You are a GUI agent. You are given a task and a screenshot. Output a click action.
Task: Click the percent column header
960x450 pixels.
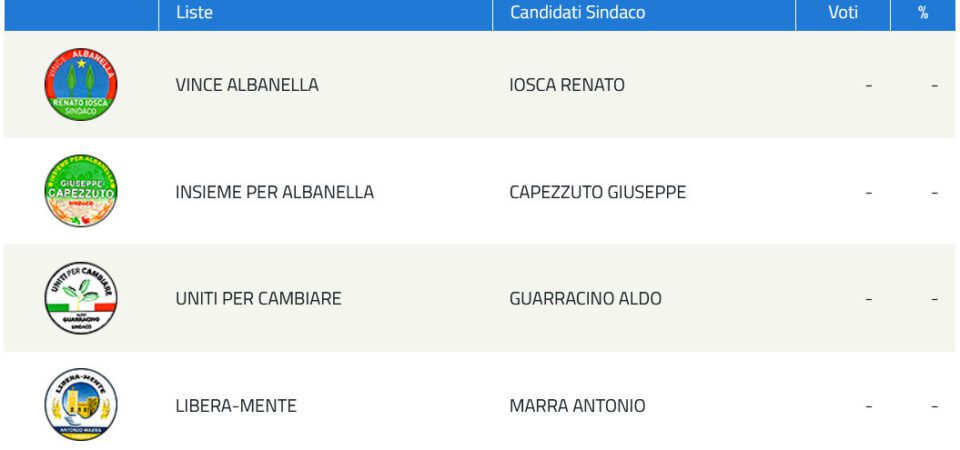pos(923,12)
